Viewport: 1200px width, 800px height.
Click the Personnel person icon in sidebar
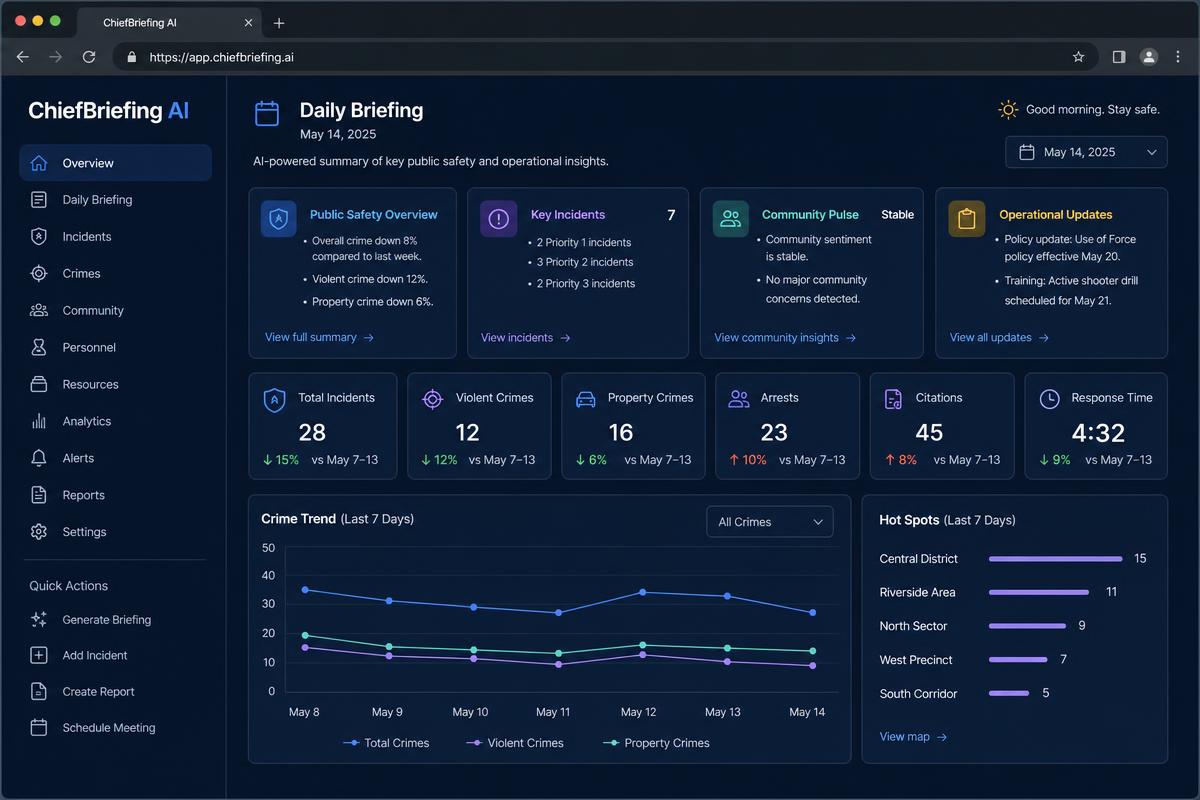pyautogui.click(x=39, y=347)
